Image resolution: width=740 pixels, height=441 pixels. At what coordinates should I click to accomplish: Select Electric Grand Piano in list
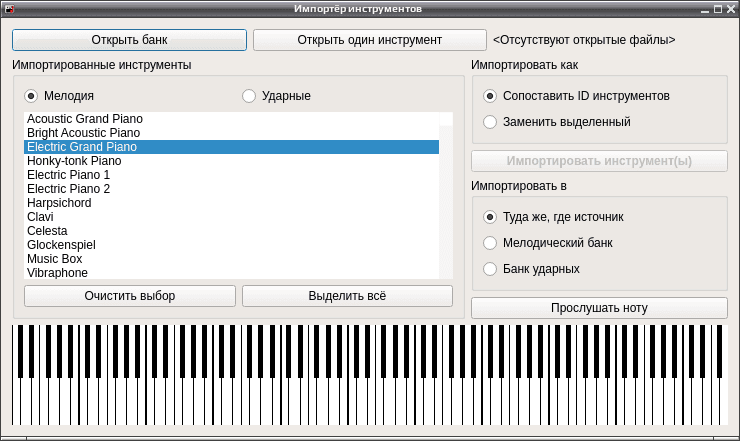pos(231,147)
